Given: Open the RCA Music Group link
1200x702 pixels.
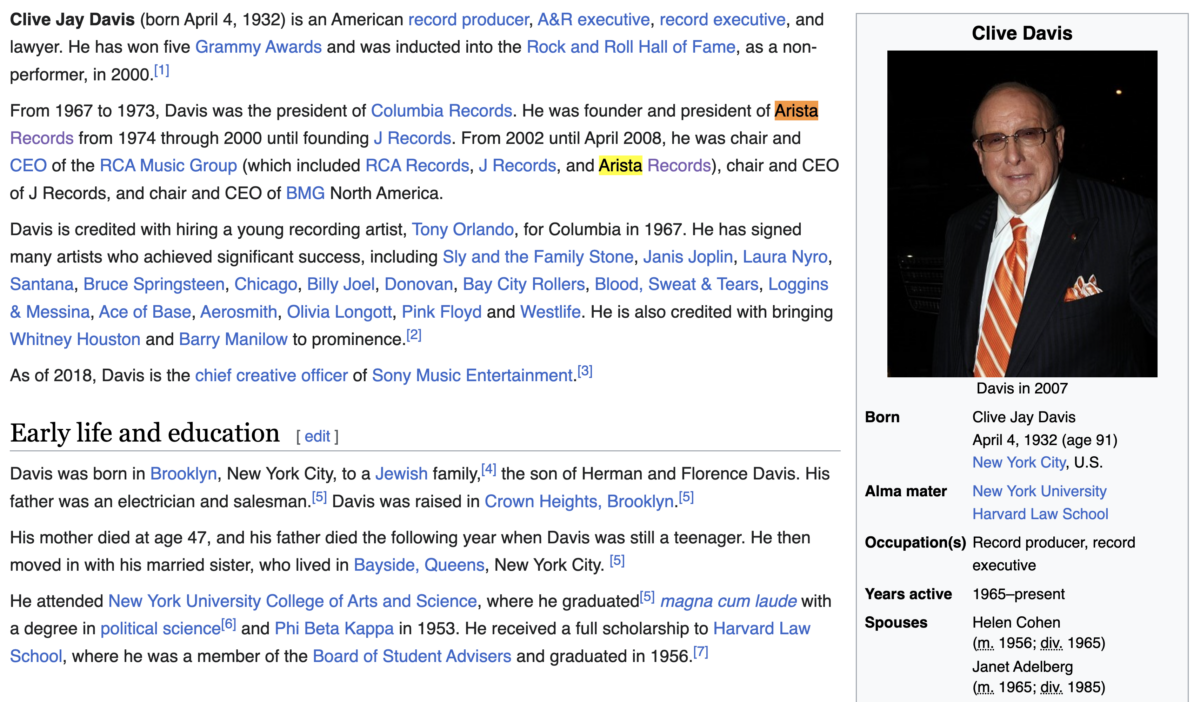Looking at the screenshot, I should tap(168, 165).
